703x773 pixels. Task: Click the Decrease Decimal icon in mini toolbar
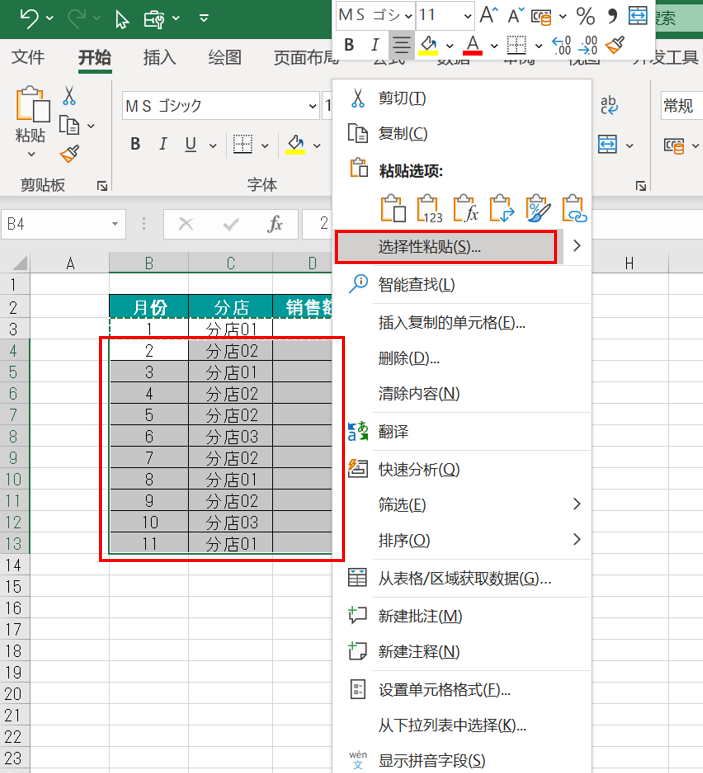coord(588,46)
